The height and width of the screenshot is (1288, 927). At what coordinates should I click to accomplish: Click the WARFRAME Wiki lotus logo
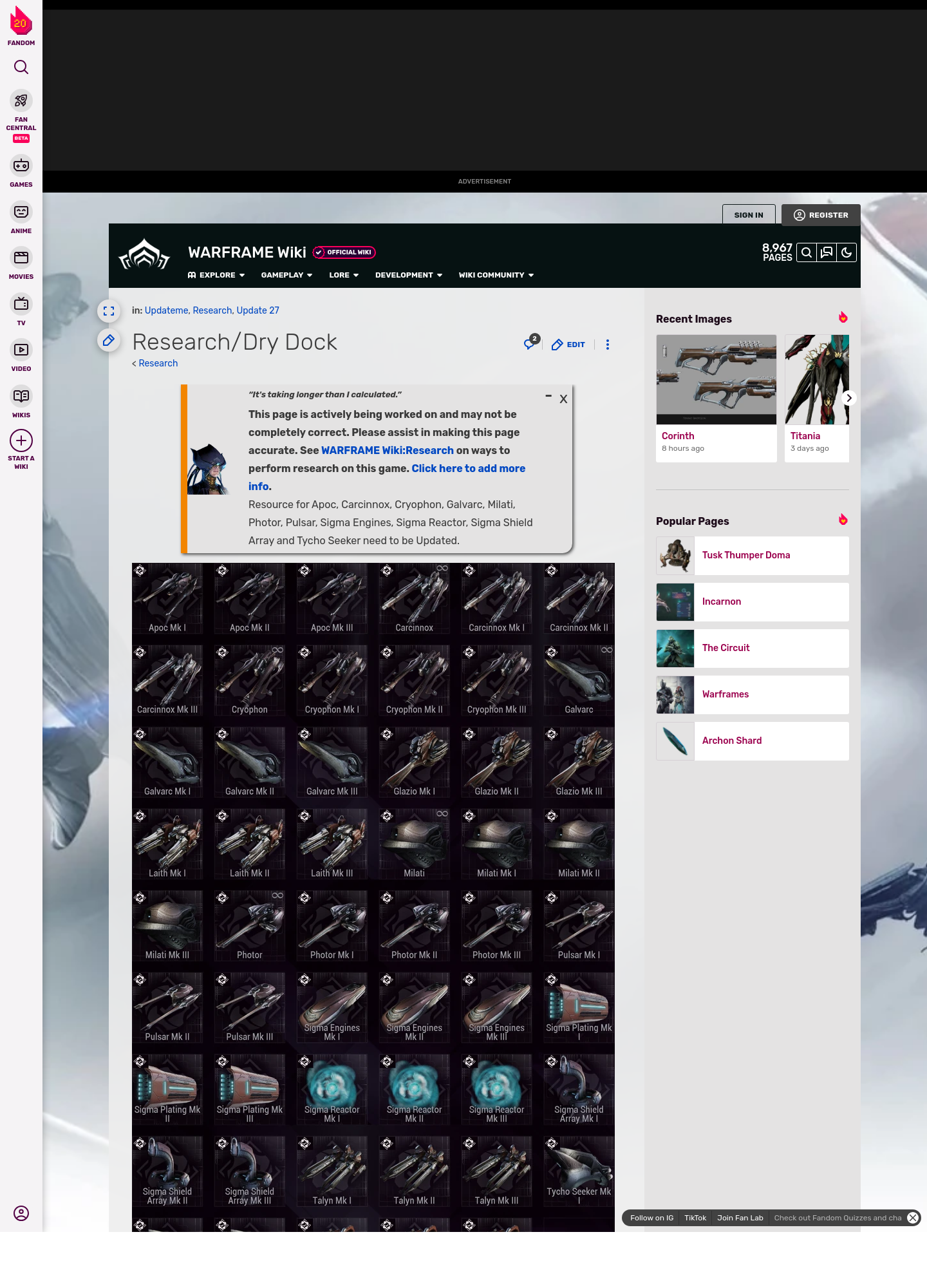pyautogui.click(x=144, y=255)
